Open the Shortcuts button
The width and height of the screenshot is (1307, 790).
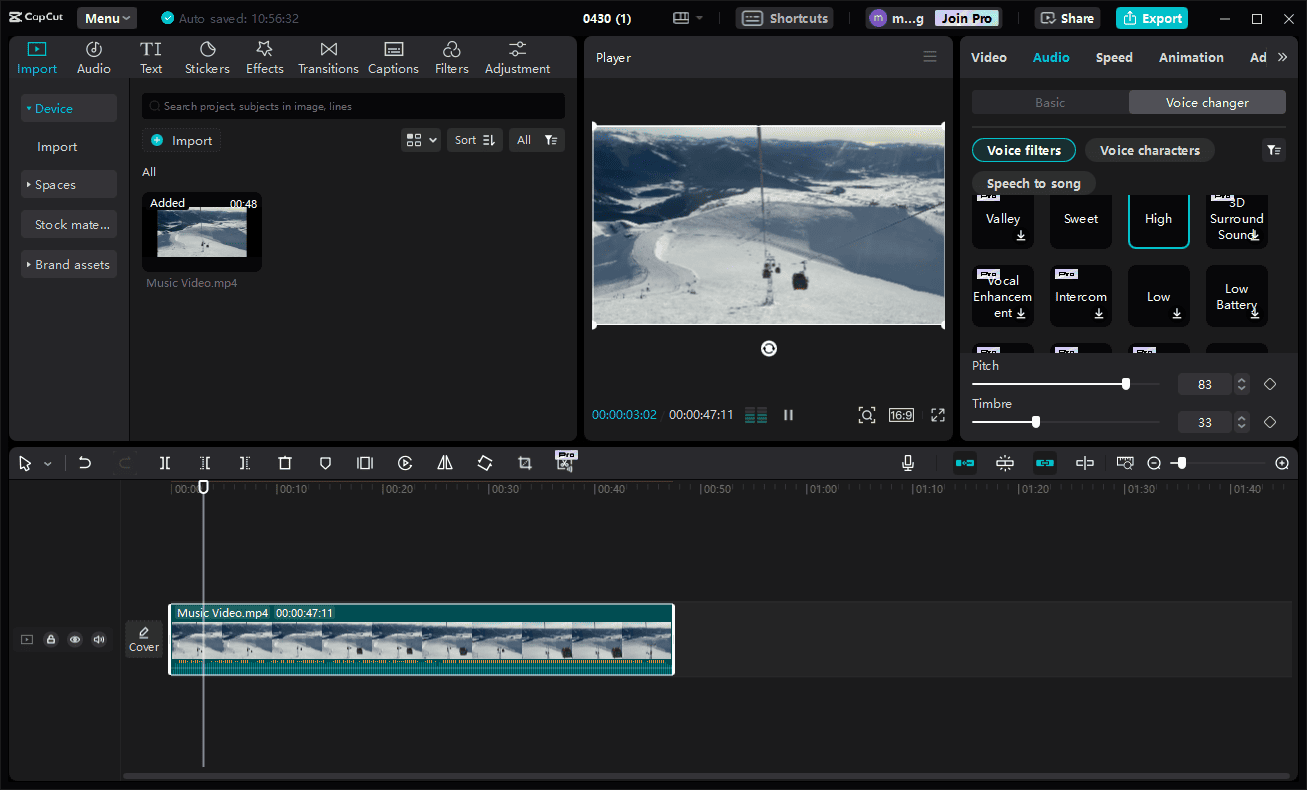pos(785,18)
